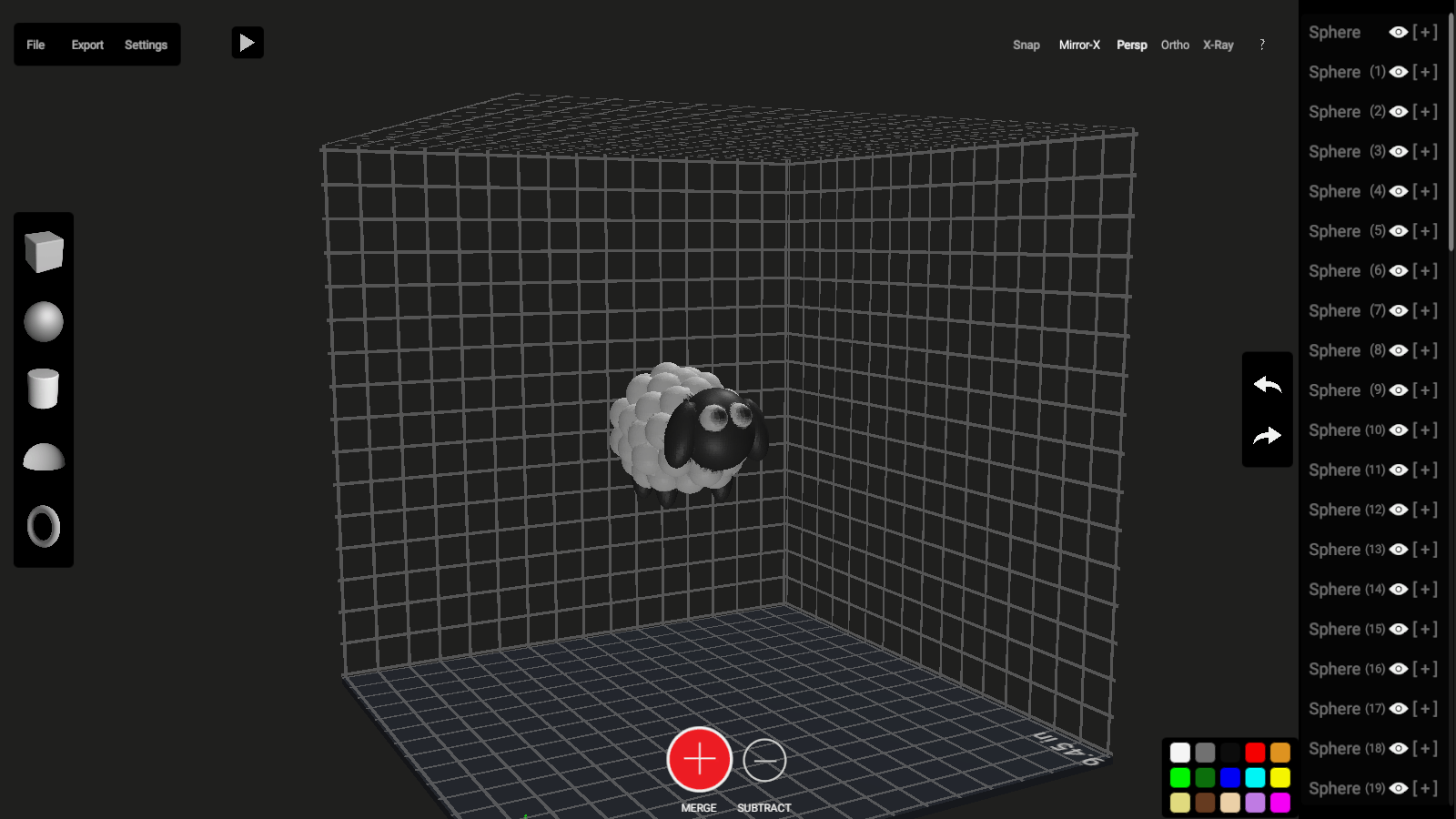Expand Sphere (5) with [+]
Screen dimensions: 1456x819
click(1425, 231)
